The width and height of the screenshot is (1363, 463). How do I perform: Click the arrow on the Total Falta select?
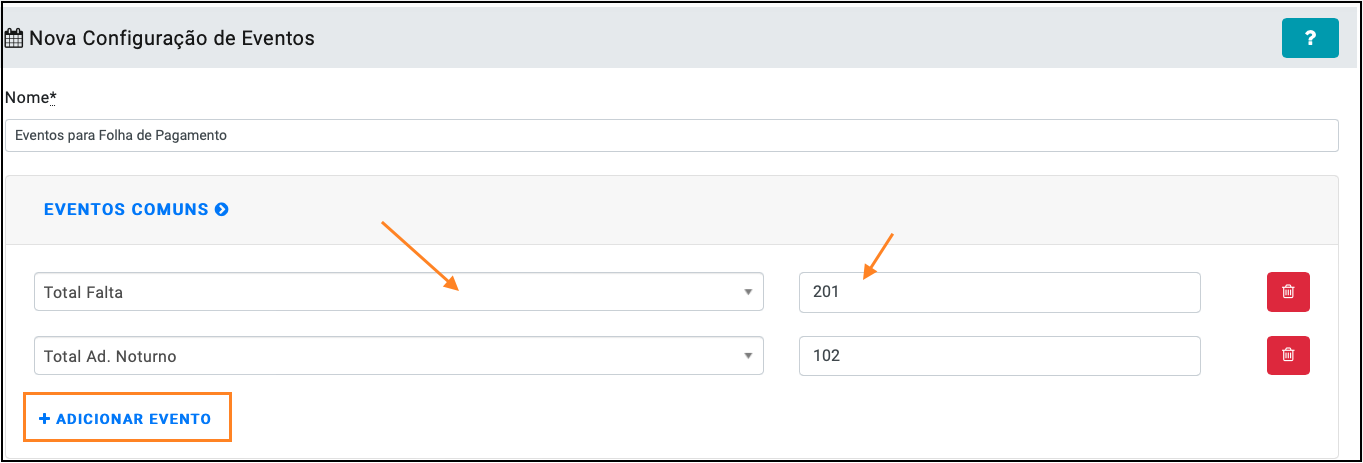tap(748, 293)
